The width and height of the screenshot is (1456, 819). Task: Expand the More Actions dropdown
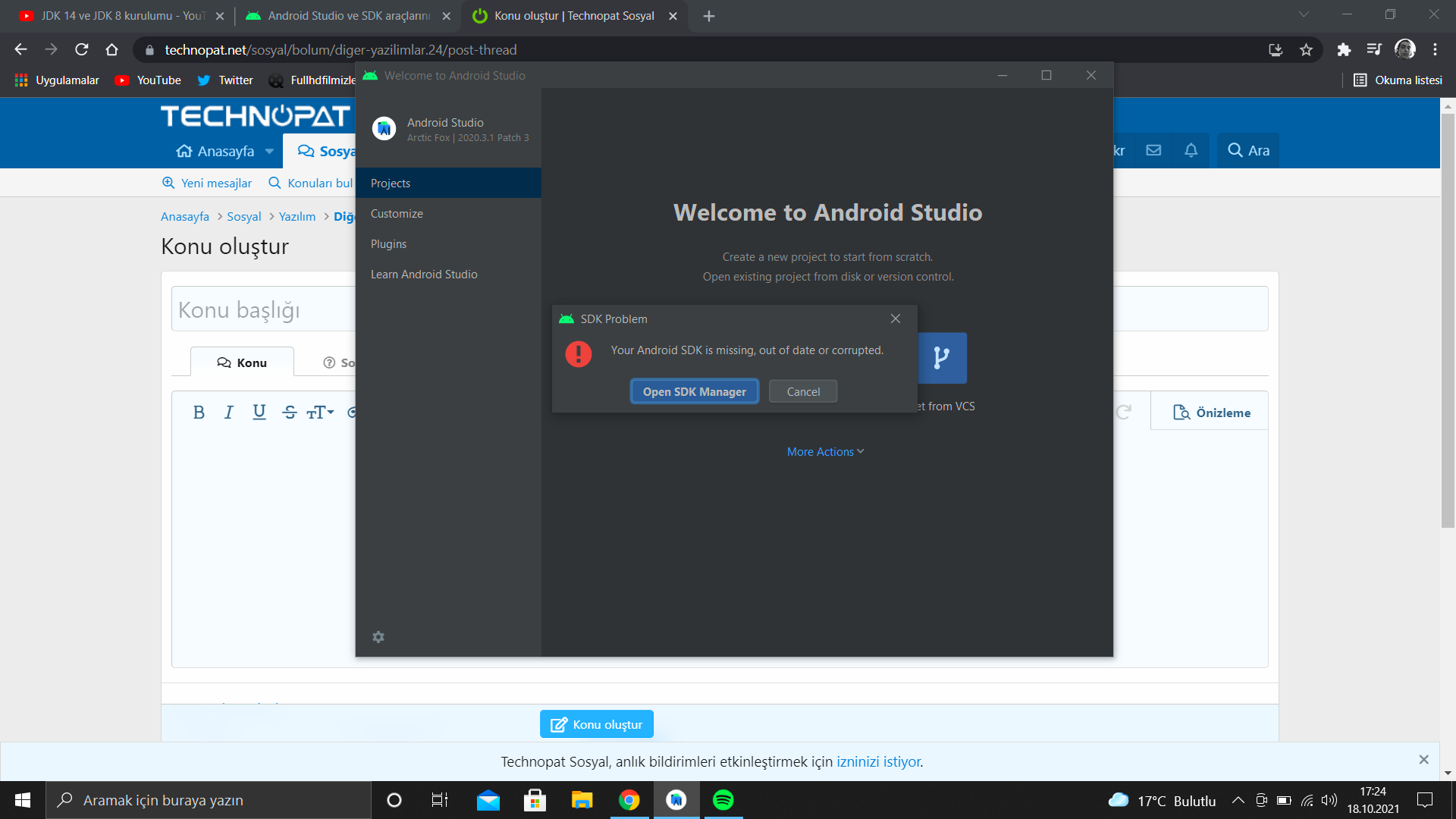[825, 452]
